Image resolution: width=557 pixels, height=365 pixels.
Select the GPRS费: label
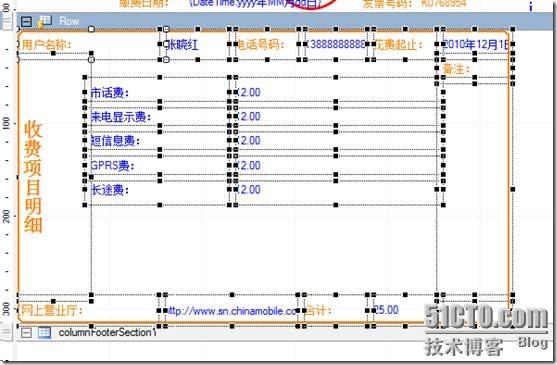(113, 165)
